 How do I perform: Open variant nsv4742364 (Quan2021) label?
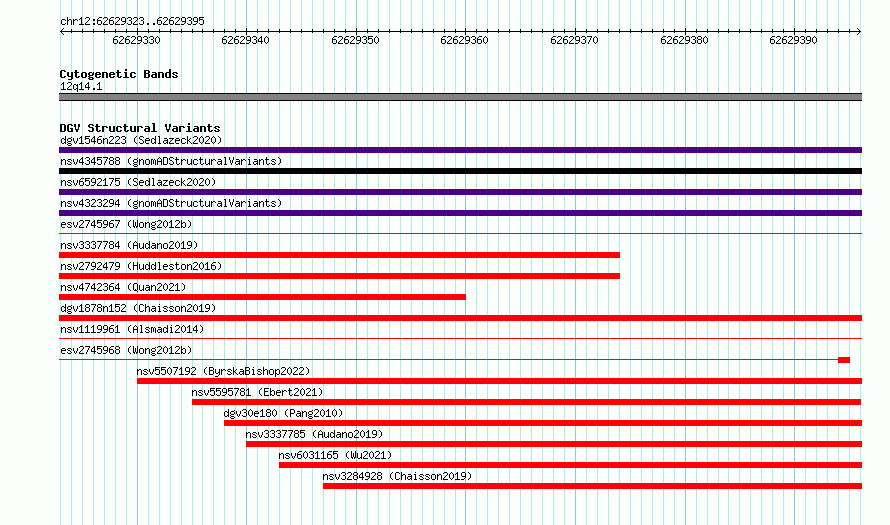coord(123,287)
